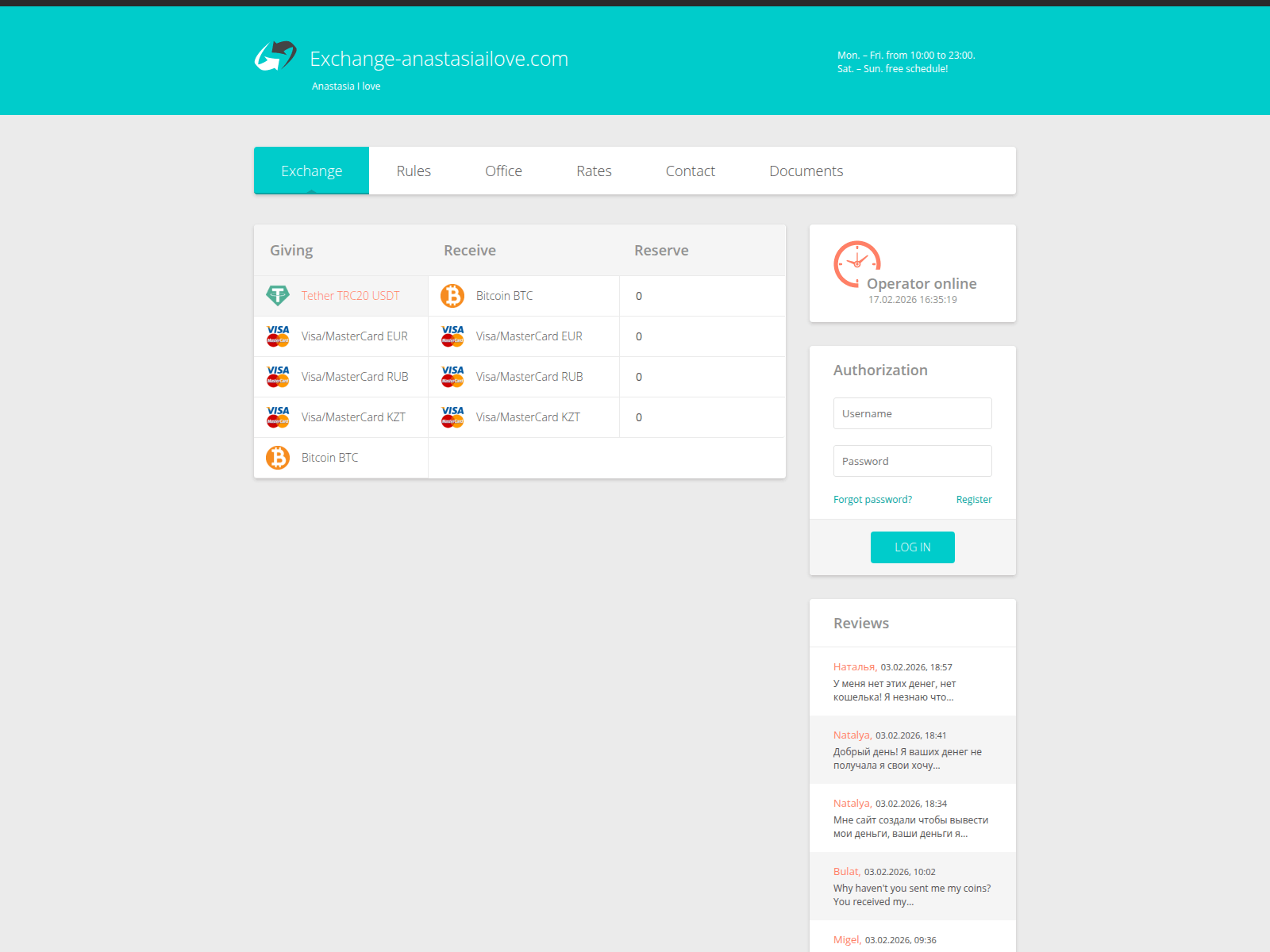Viewport: 1270px width, 952px height.
Task: Select the Visa/MasterCard KZT icon under Giving
Action: pos(277,416)
